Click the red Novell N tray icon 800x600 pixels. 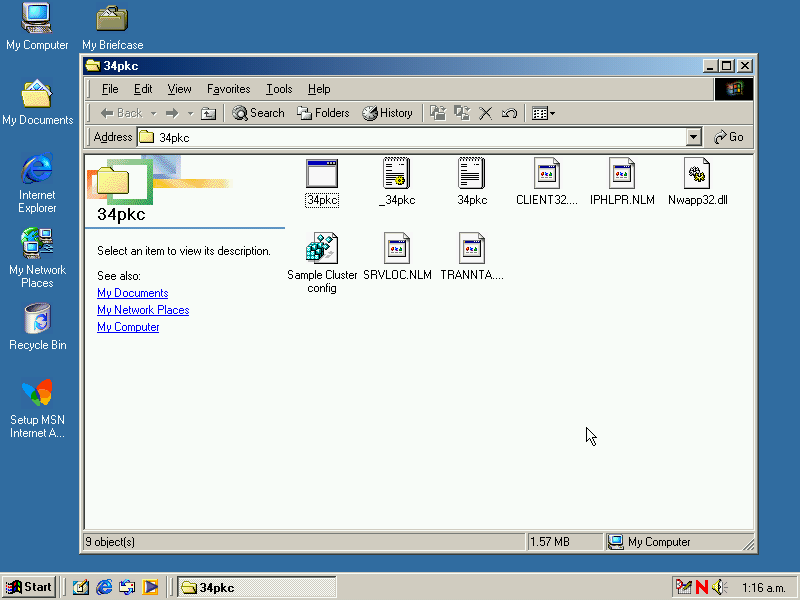(702, 587)
